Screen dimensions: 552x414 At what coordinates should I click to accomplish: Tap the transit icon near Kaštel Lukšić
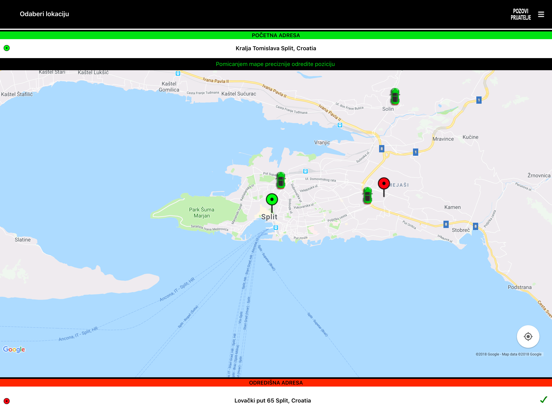point(178,74)
